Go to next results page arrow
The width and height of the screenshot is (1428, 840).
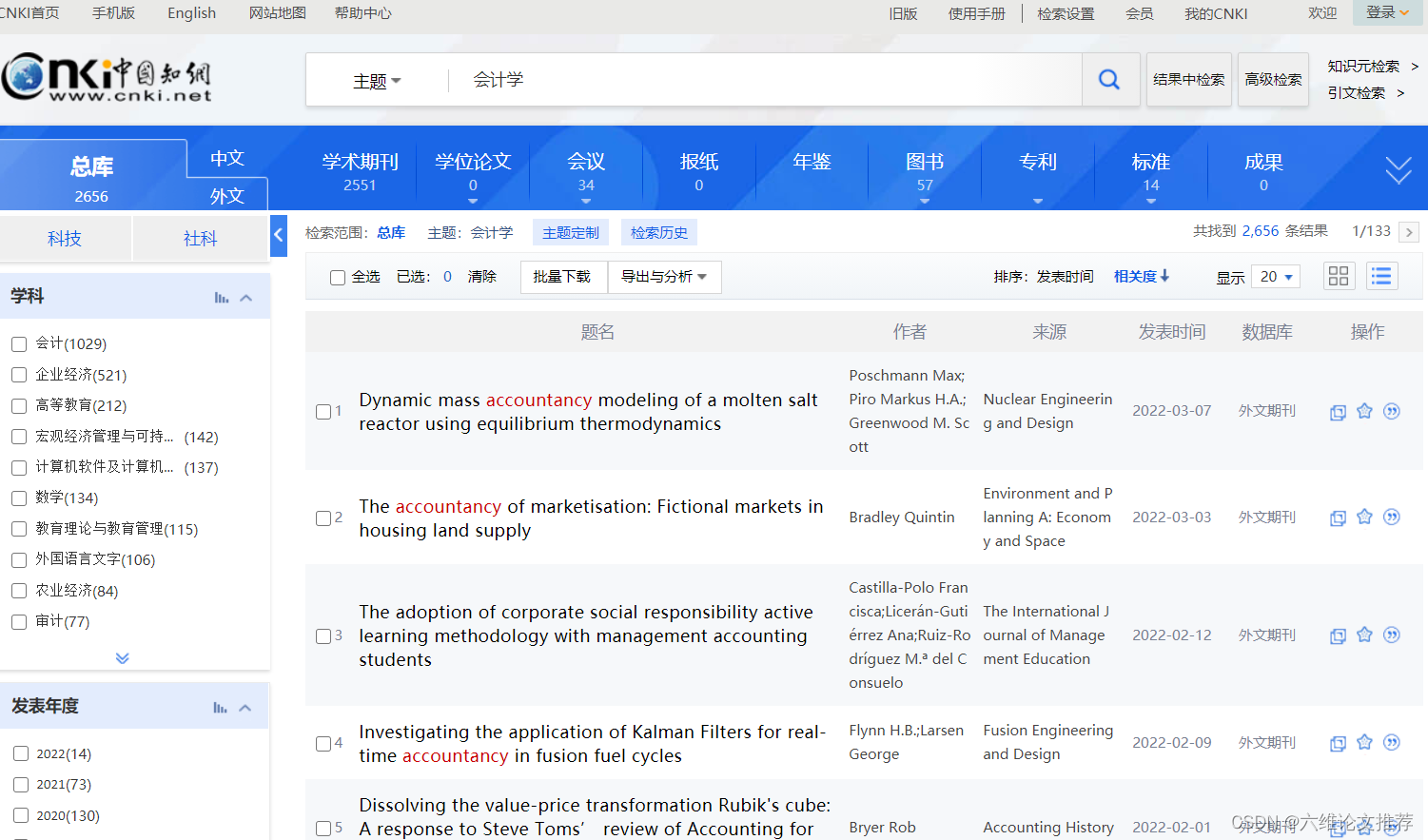(x=1410, y=232)
